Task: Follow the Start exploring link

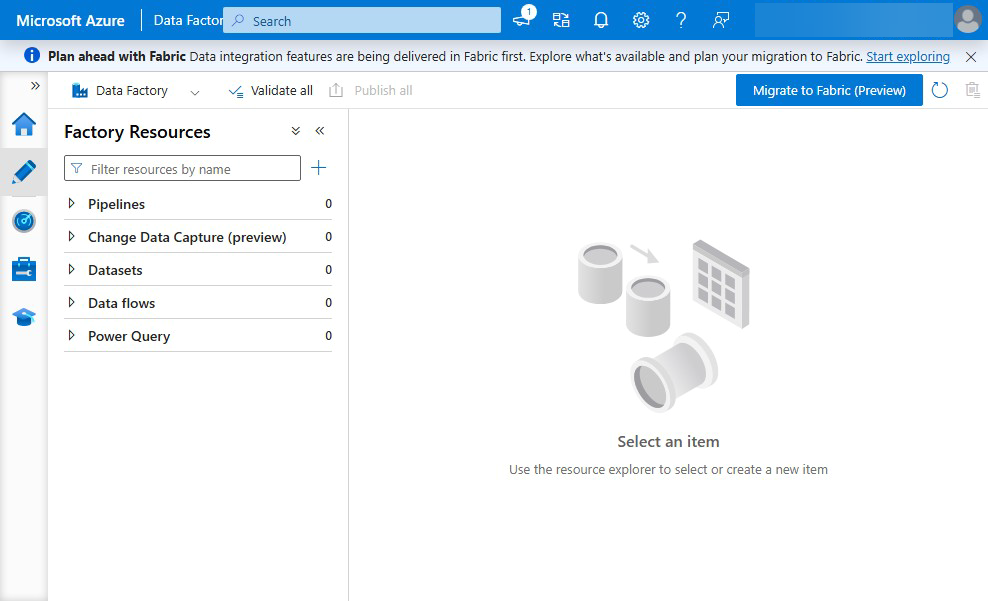Action: coord(907,56)
